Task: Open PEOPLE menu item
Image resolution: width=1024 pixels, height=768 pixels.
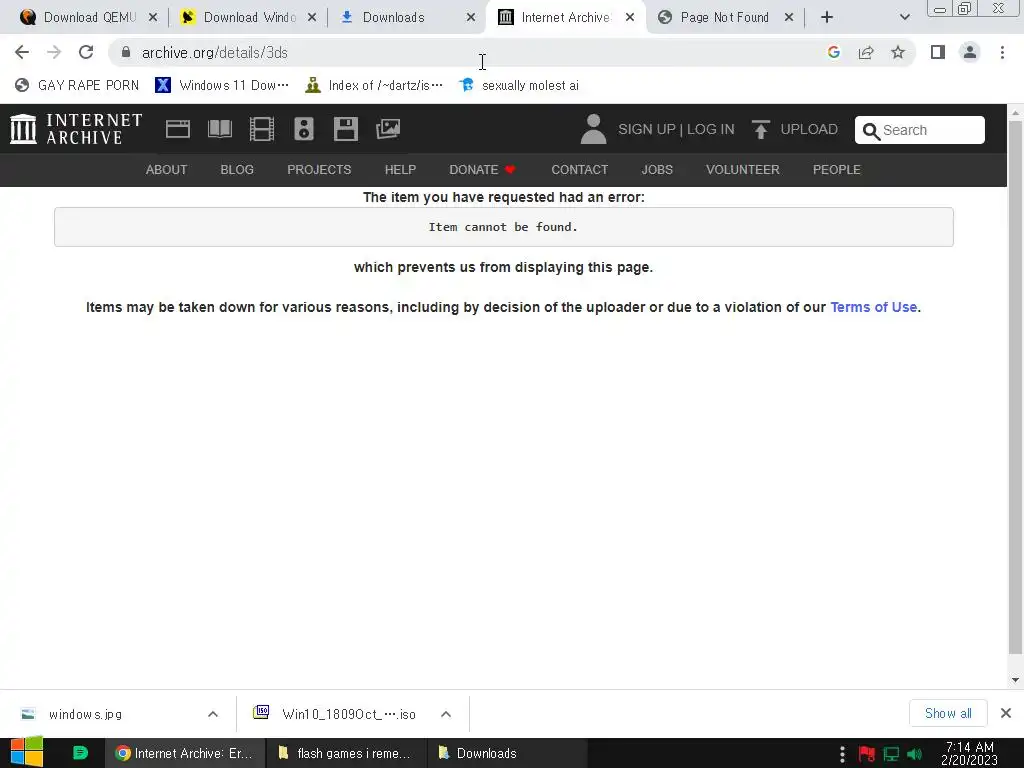Action: [x=837, y=170]
